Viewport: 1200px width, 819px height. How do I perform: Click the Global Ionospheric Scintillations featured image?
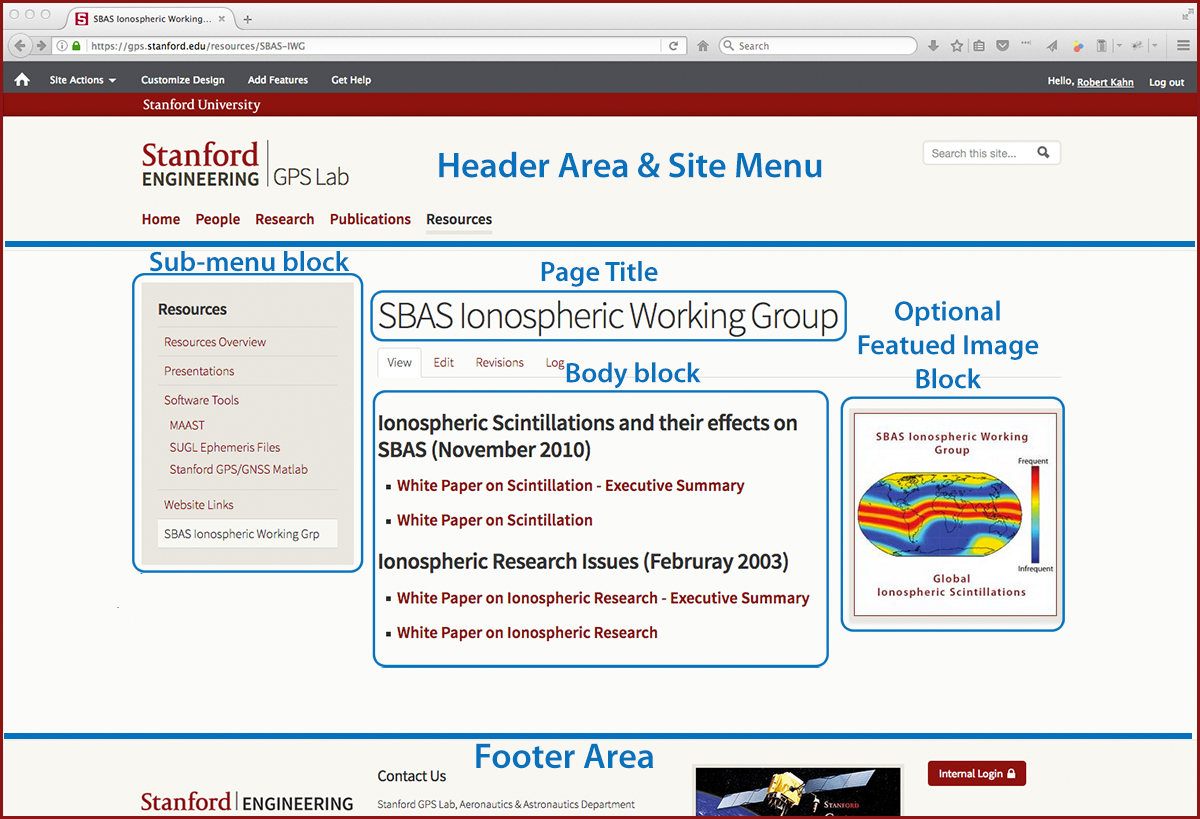(952, 515)
